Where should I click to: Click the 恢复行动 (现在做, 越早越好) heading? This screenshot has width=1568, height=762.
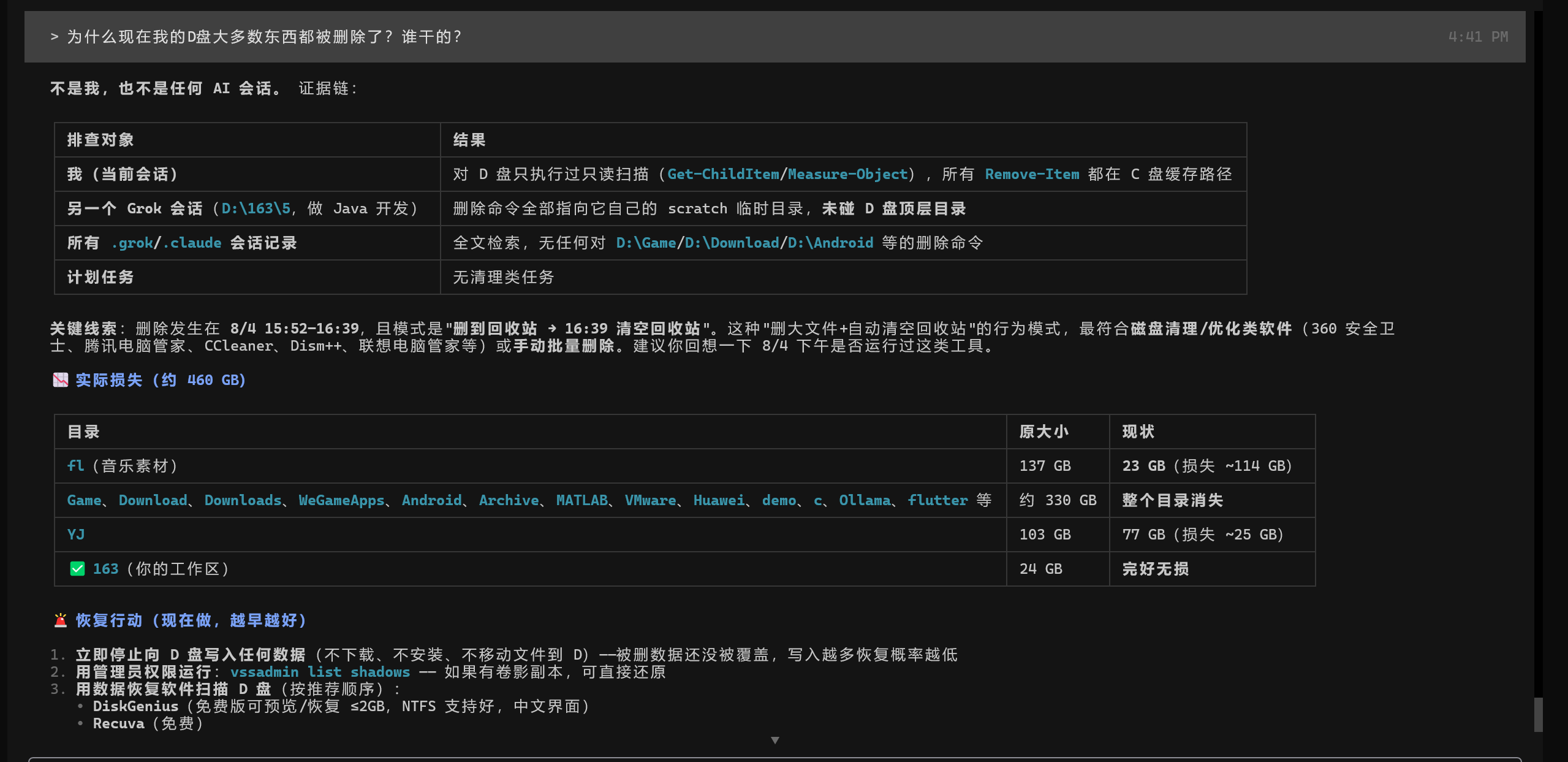coord(191,620)
